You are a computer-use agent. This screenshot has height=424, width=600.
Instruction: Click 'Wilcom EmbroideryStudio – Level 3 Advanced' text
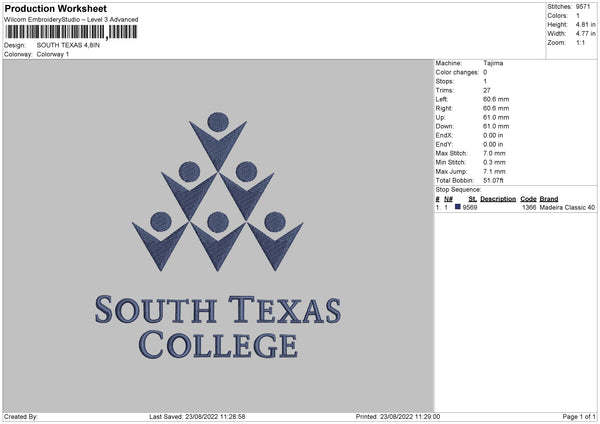[x=71, y=20]
